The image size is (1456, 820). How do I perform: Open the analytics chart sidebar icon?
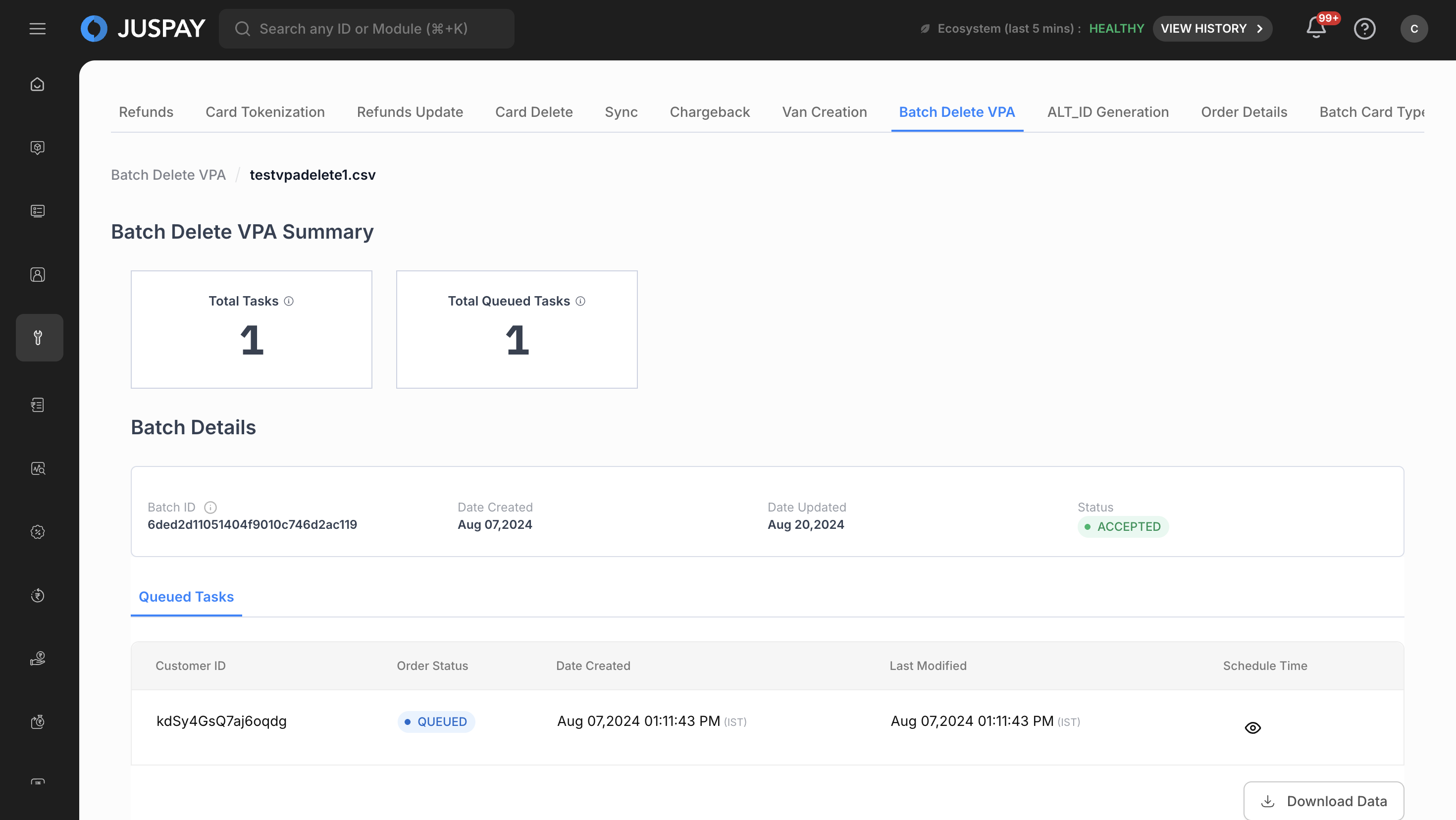[x=37, y=468]
